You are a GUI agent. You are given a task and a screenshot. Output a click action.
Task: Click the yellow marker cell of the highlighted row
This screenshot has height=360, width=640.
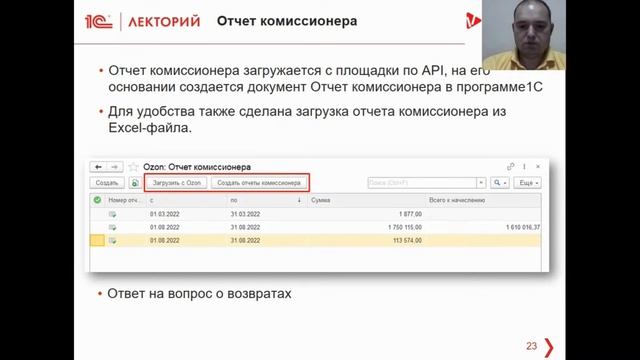coord(97,240)
